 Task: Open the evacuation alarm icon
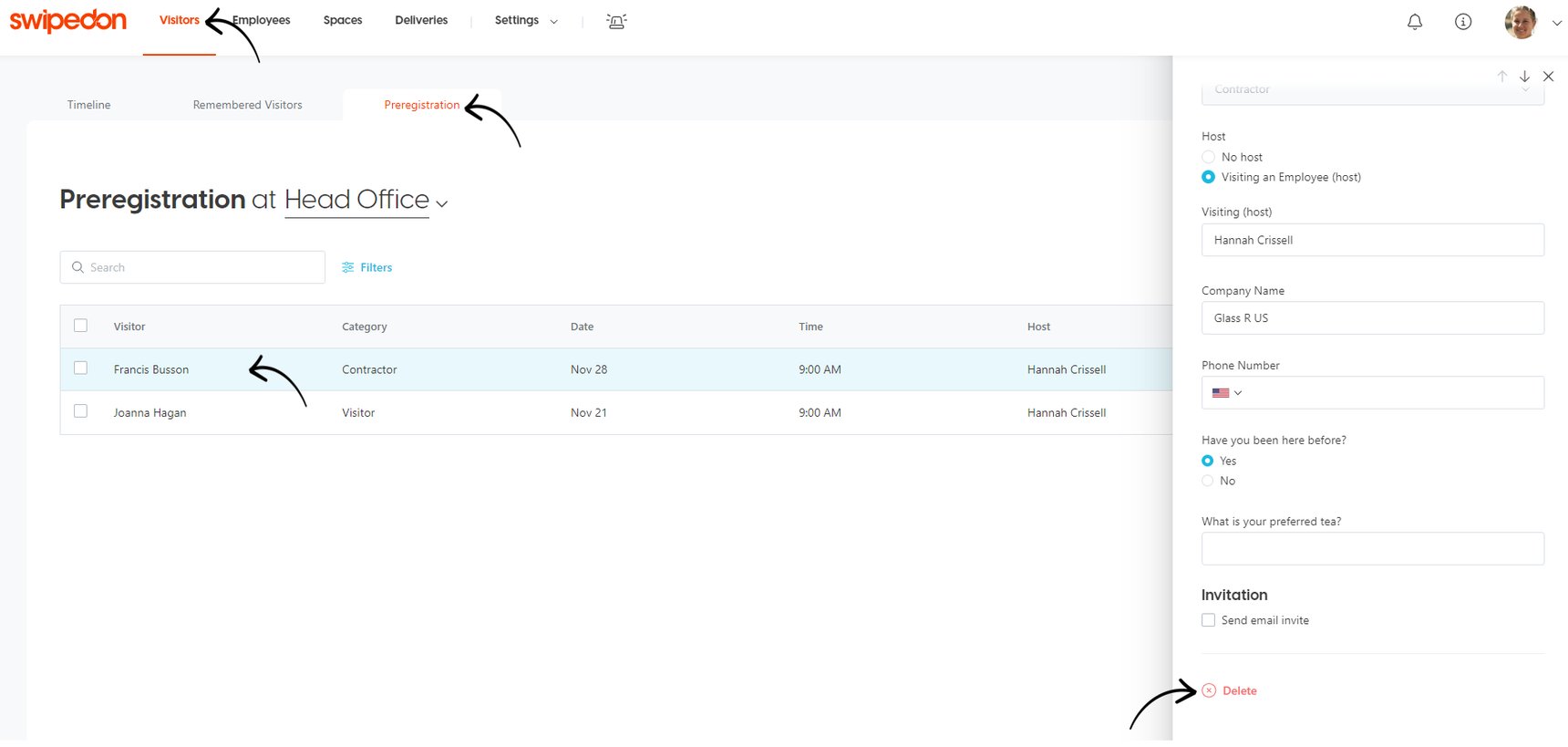point(616,21)
